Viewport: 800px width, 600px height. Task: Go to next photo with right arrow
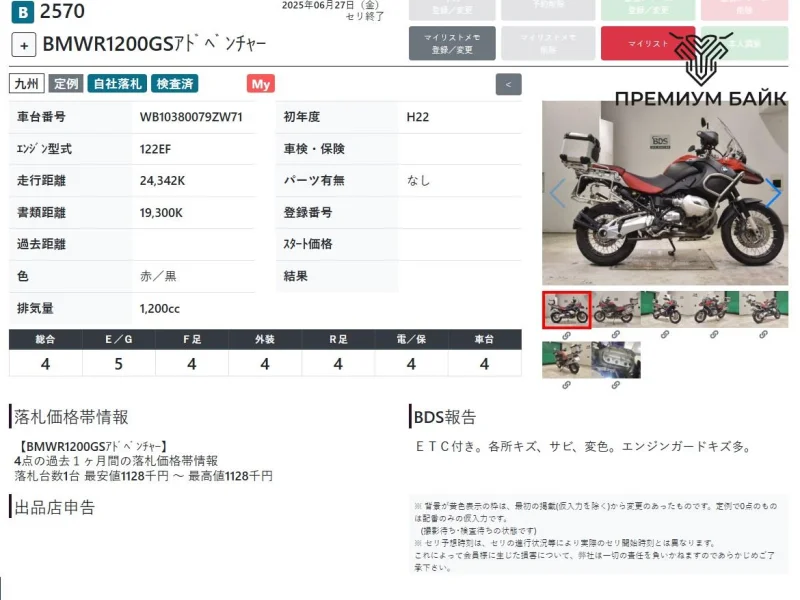click(773, 193)
